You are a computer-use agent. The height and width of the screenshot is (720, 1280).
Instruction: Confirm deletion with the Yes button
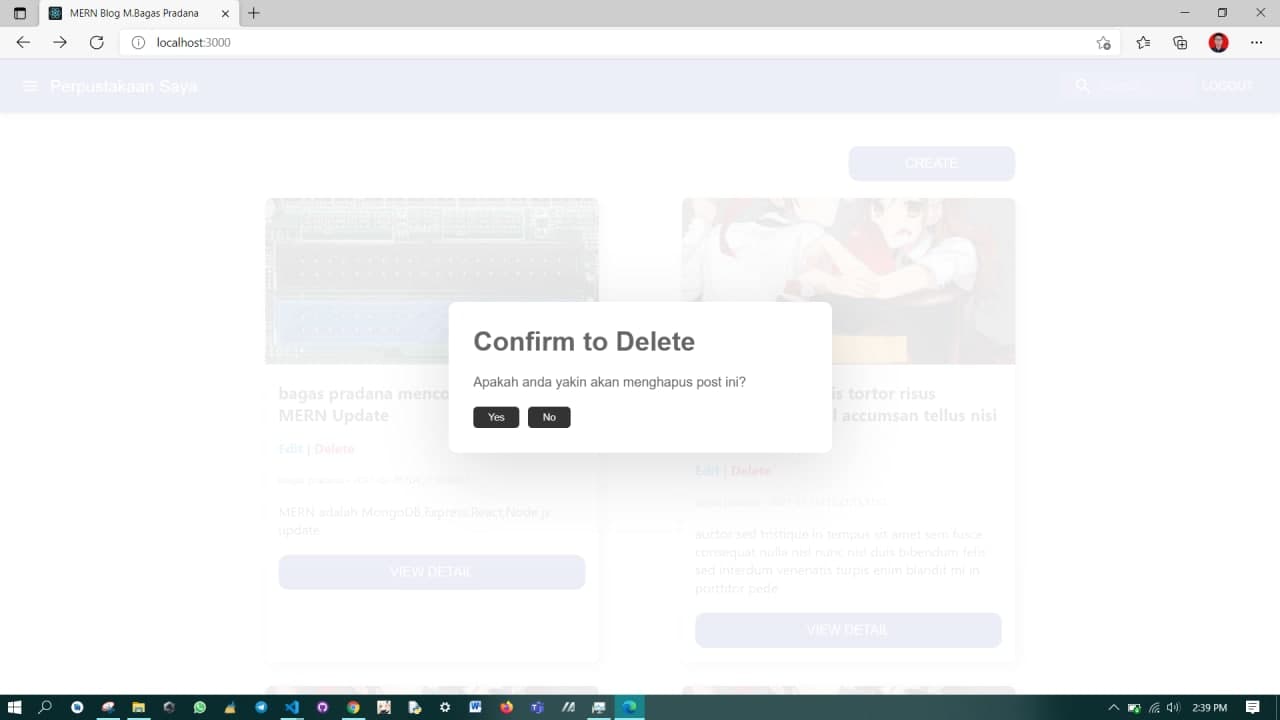pos(496,417)
